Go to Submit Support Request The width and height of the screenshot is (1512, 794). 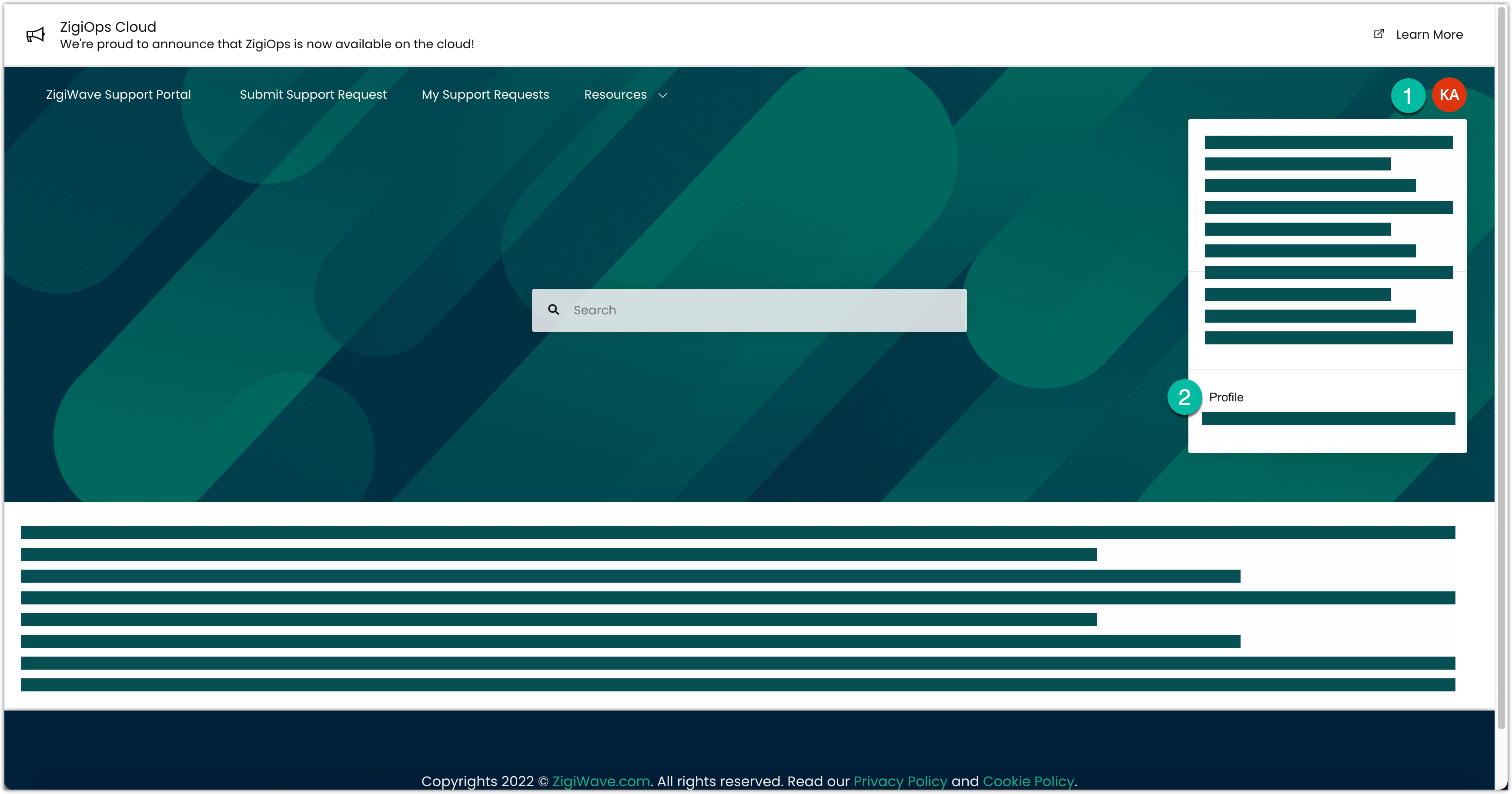pos(313,95)
